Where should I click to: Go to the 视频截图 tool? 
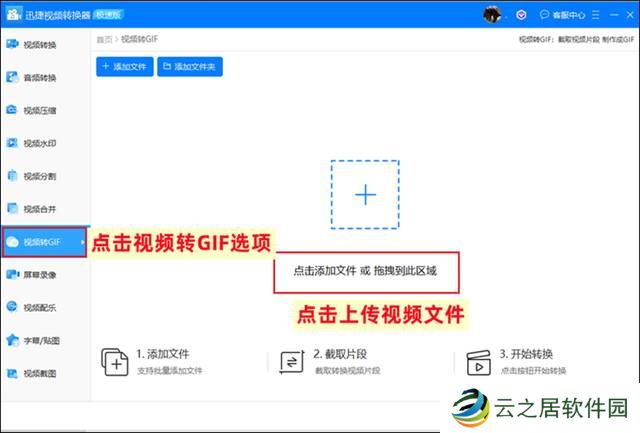point(40,374)
